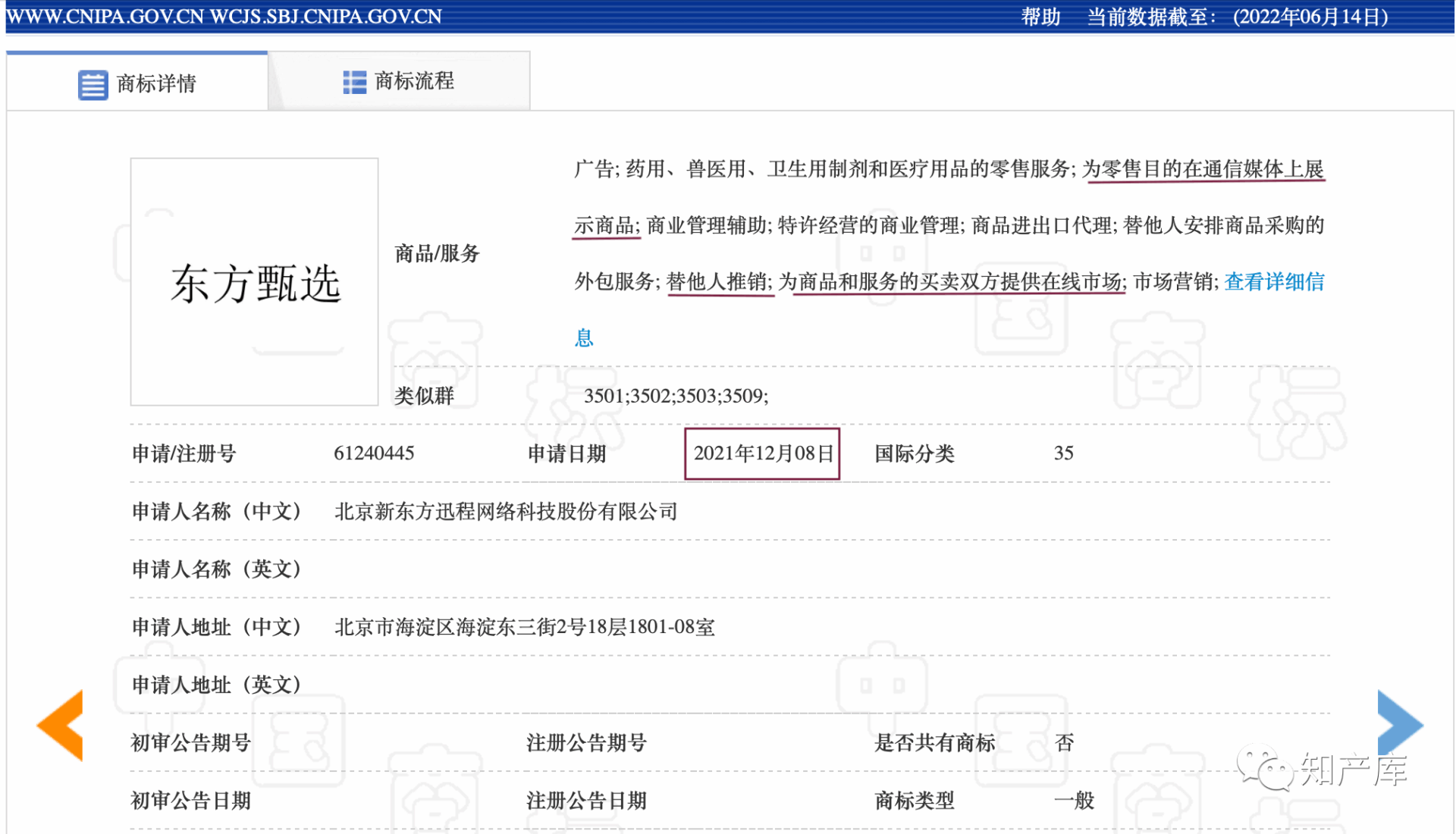
Task: Click international class value 35
Action: pos(1063,453)
